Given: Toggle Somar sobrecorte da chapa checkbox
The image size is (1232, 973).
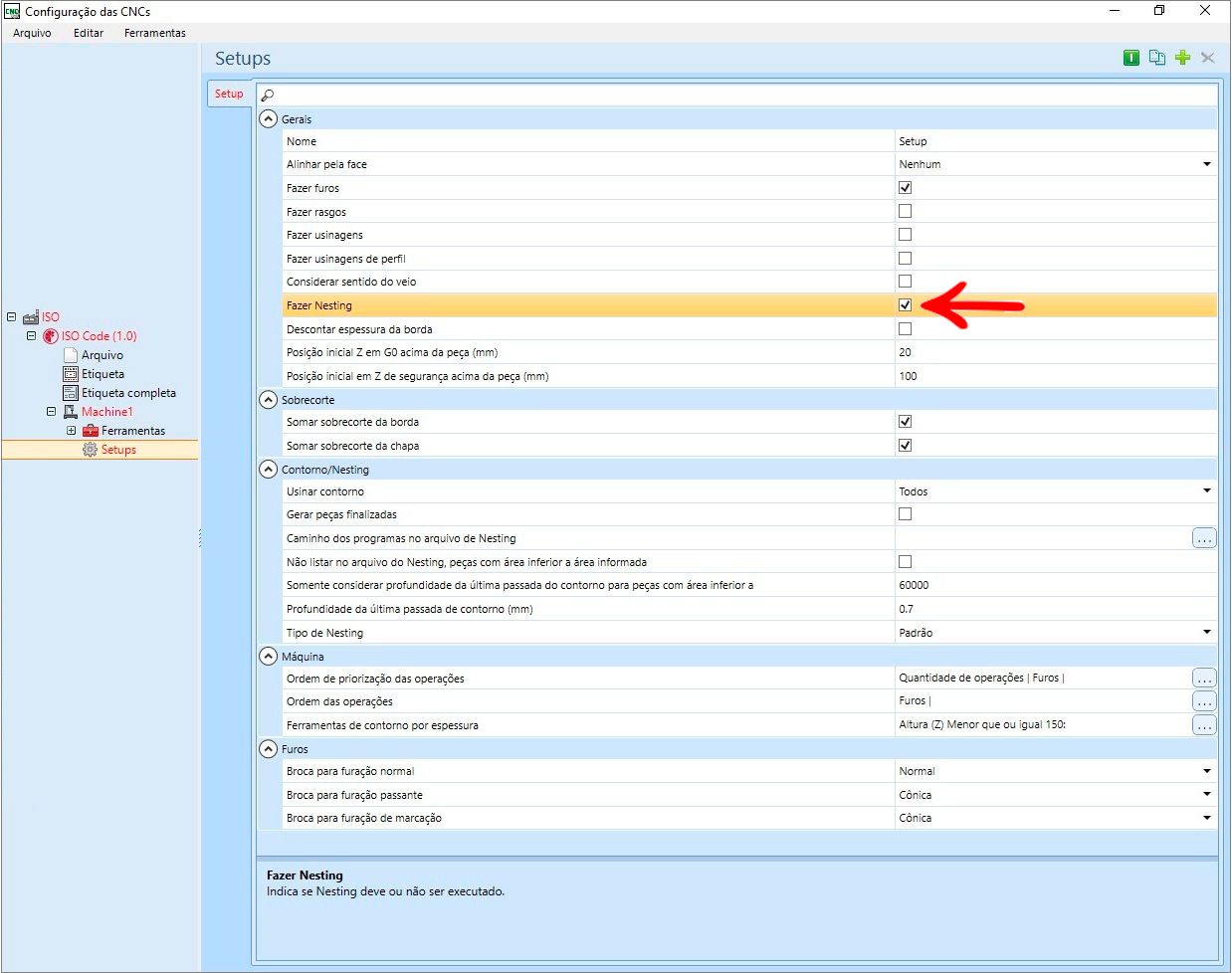Looking at the screenshot, I should click(905, 446).
